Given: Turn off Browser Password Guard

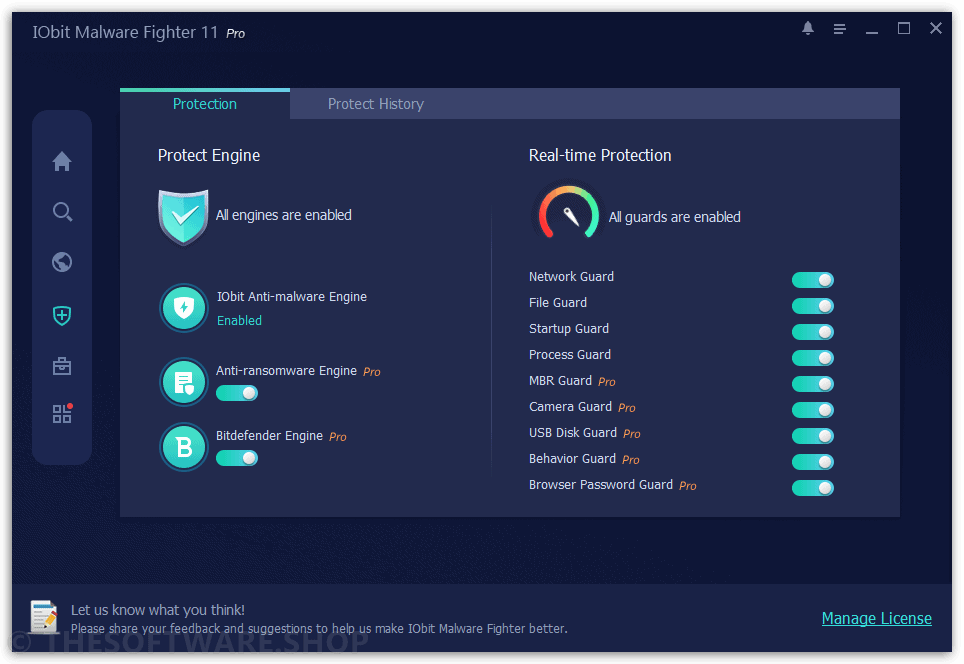Looking at the screenshot, I should (813, 488).
